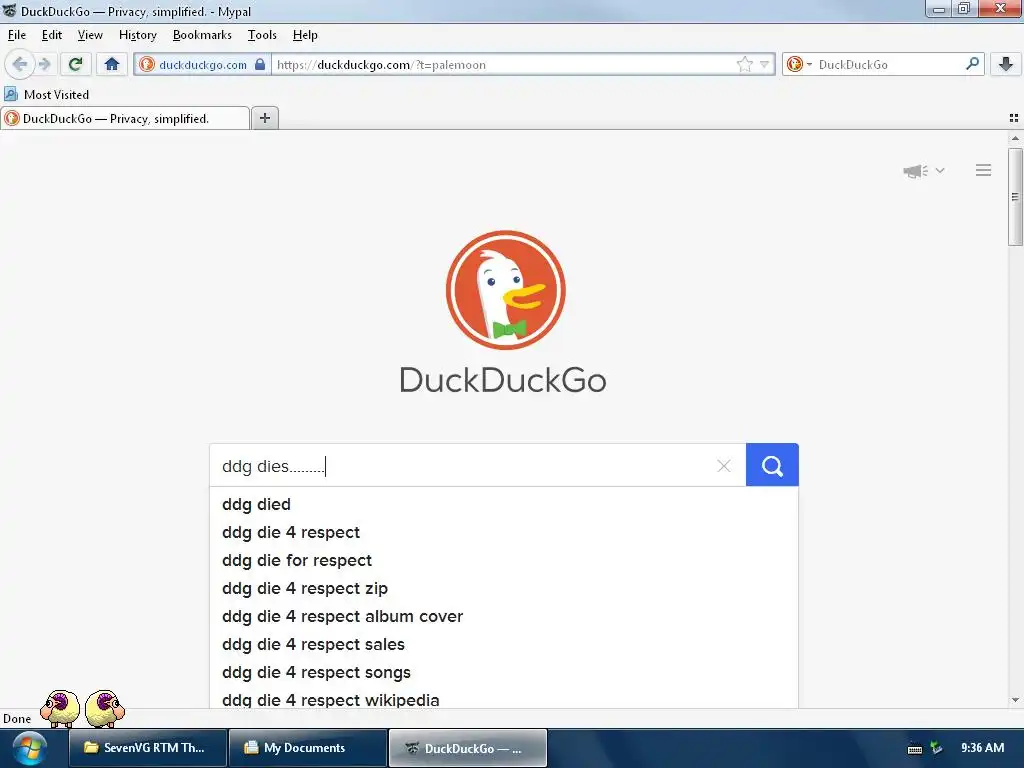Click the duckduckgo.com site identity favicon
1024x768 pixels.
click(x=147, y=64)
